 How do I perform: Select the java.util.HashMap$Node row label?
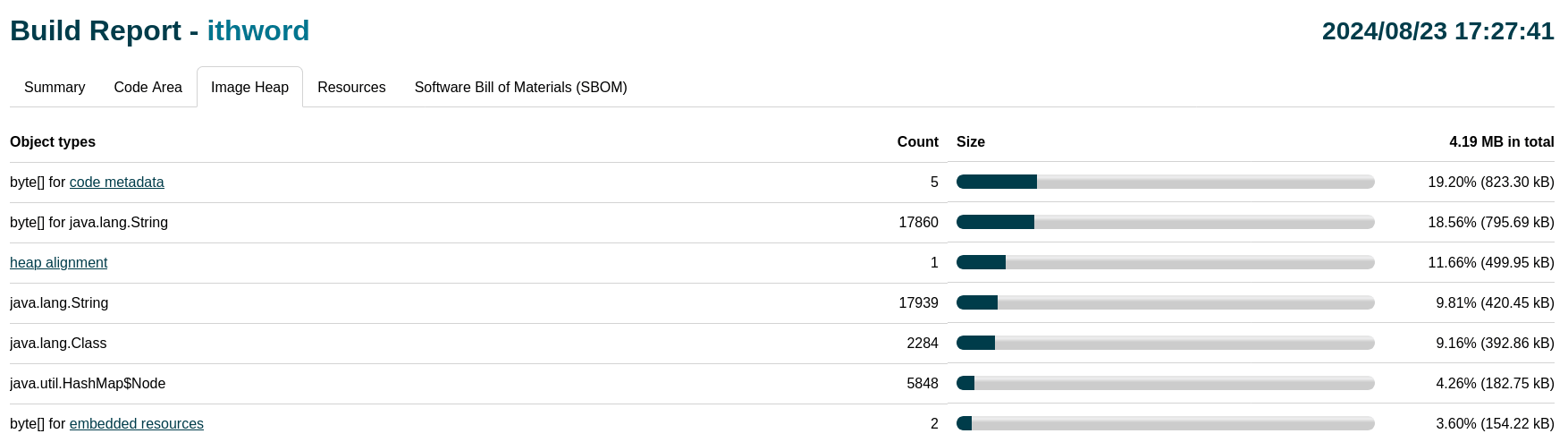pos(88,383)
